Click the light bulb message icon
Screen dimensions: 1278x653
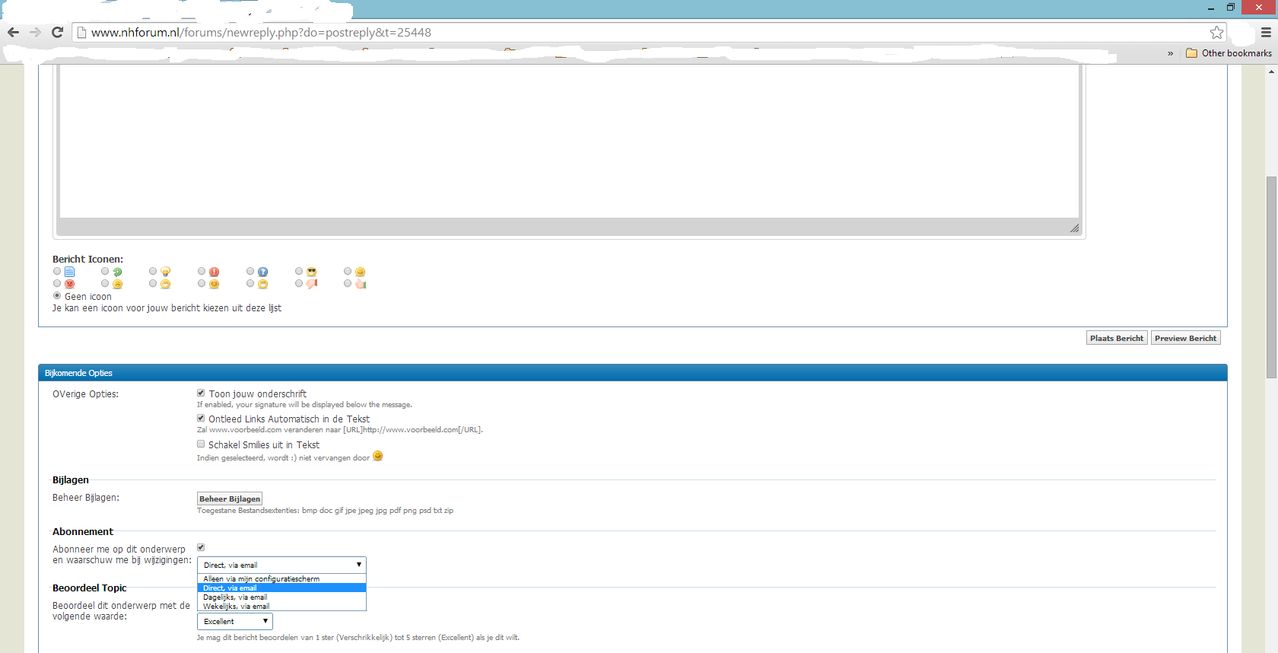point(166,272)
